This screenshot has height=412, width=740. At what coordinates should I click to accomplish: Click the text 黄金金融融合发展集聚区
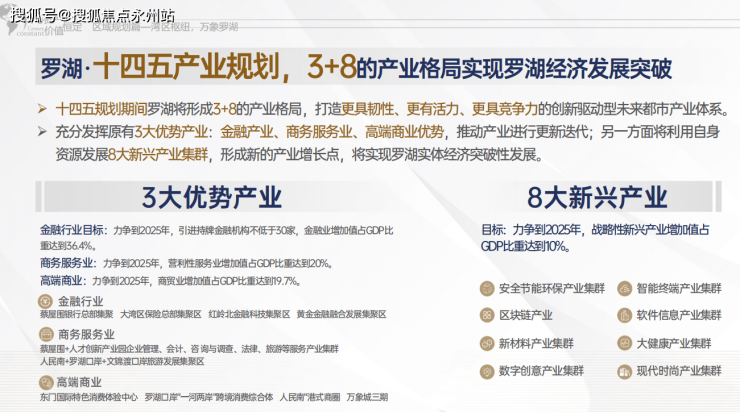[341, 314]
